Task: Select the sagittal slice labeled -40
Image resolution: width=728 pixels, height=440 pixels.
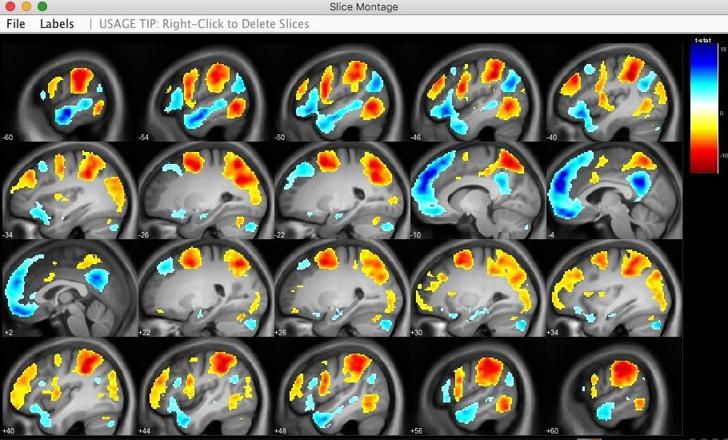Action: [613, 92]
